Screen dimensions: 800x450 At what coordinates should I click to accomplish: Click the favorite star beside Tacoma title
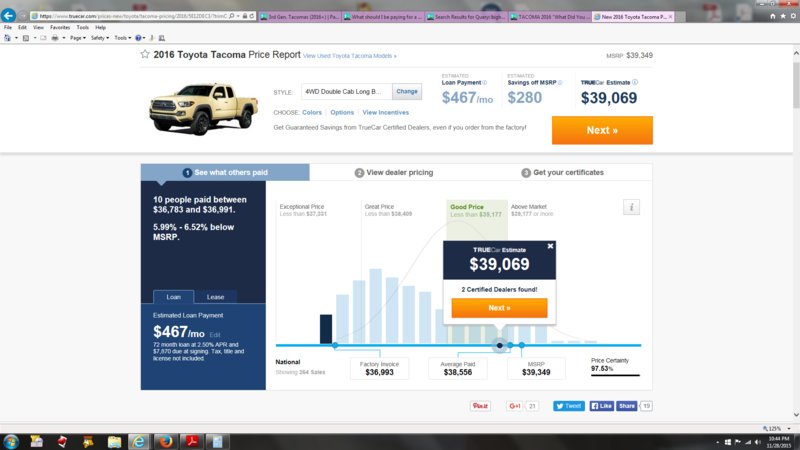(145, 54)
